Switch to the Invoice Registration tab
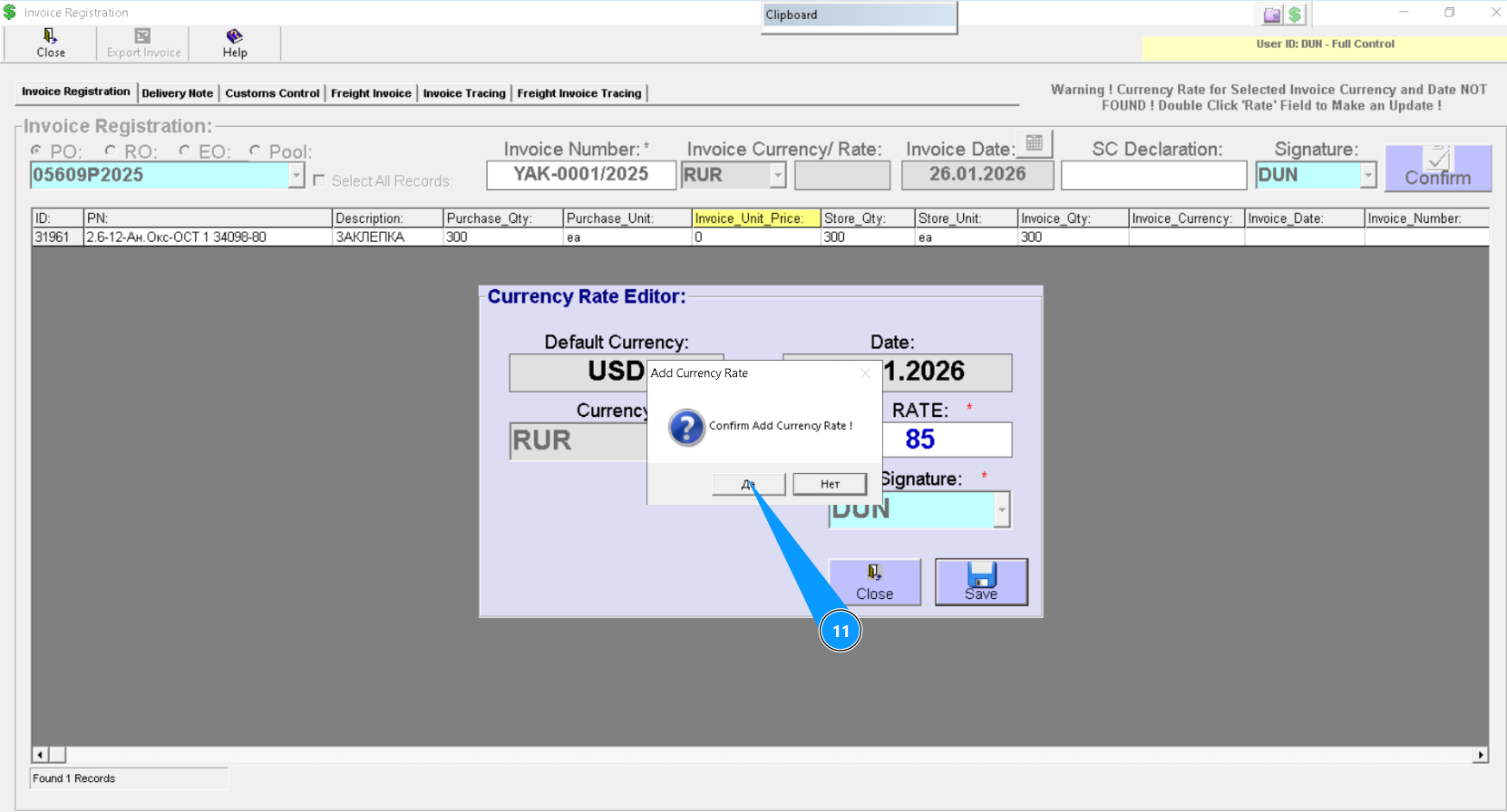Screen dimensions: 1507x812 [x=76, y=92]
